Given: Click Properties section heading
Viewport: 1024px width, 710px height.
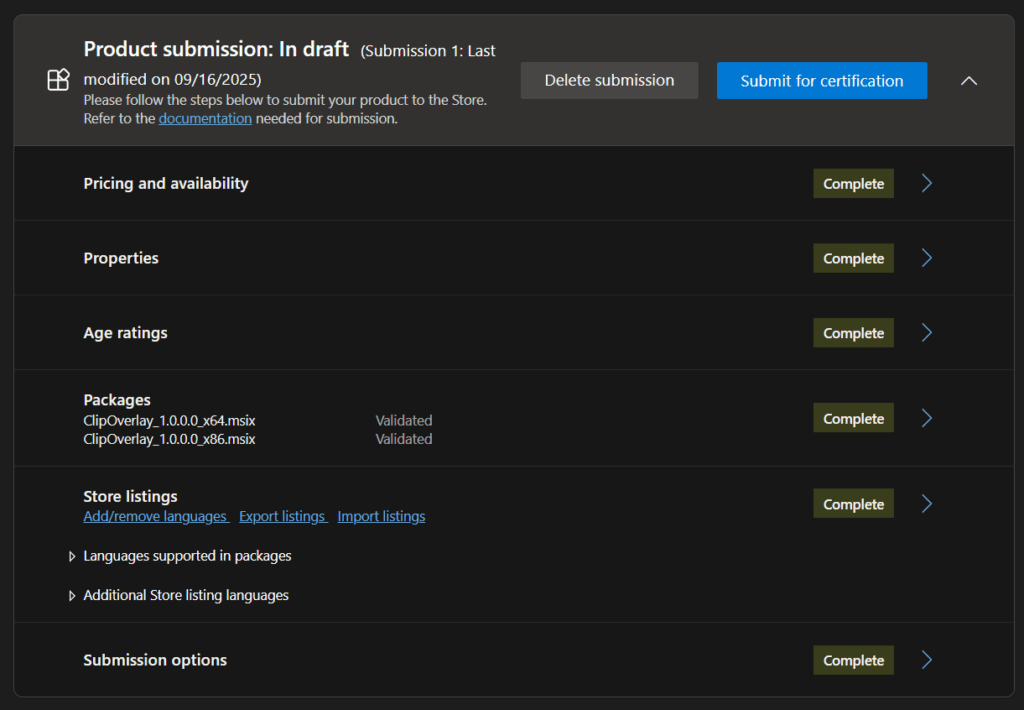Looking at the screenshot, I should [x=121, y=258].
